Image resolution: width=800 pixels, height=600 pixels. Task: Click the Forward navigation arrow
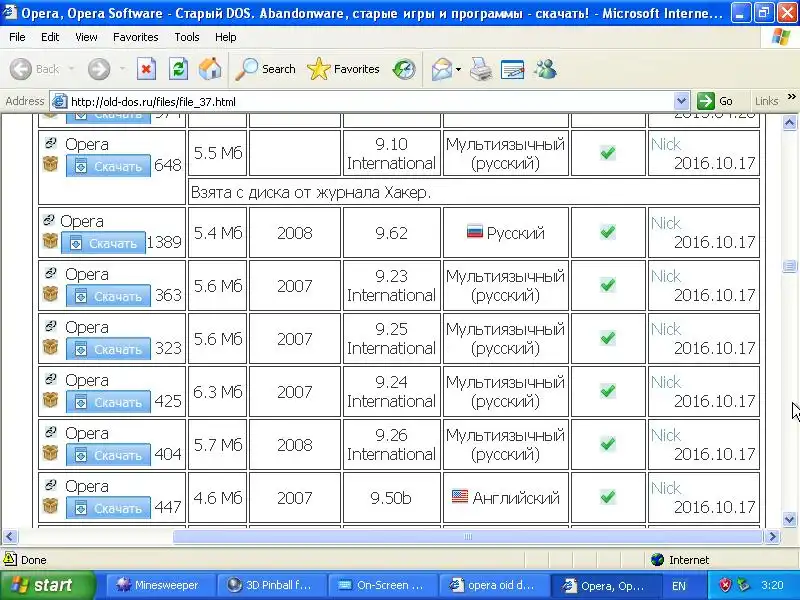(x=98, y=69)
